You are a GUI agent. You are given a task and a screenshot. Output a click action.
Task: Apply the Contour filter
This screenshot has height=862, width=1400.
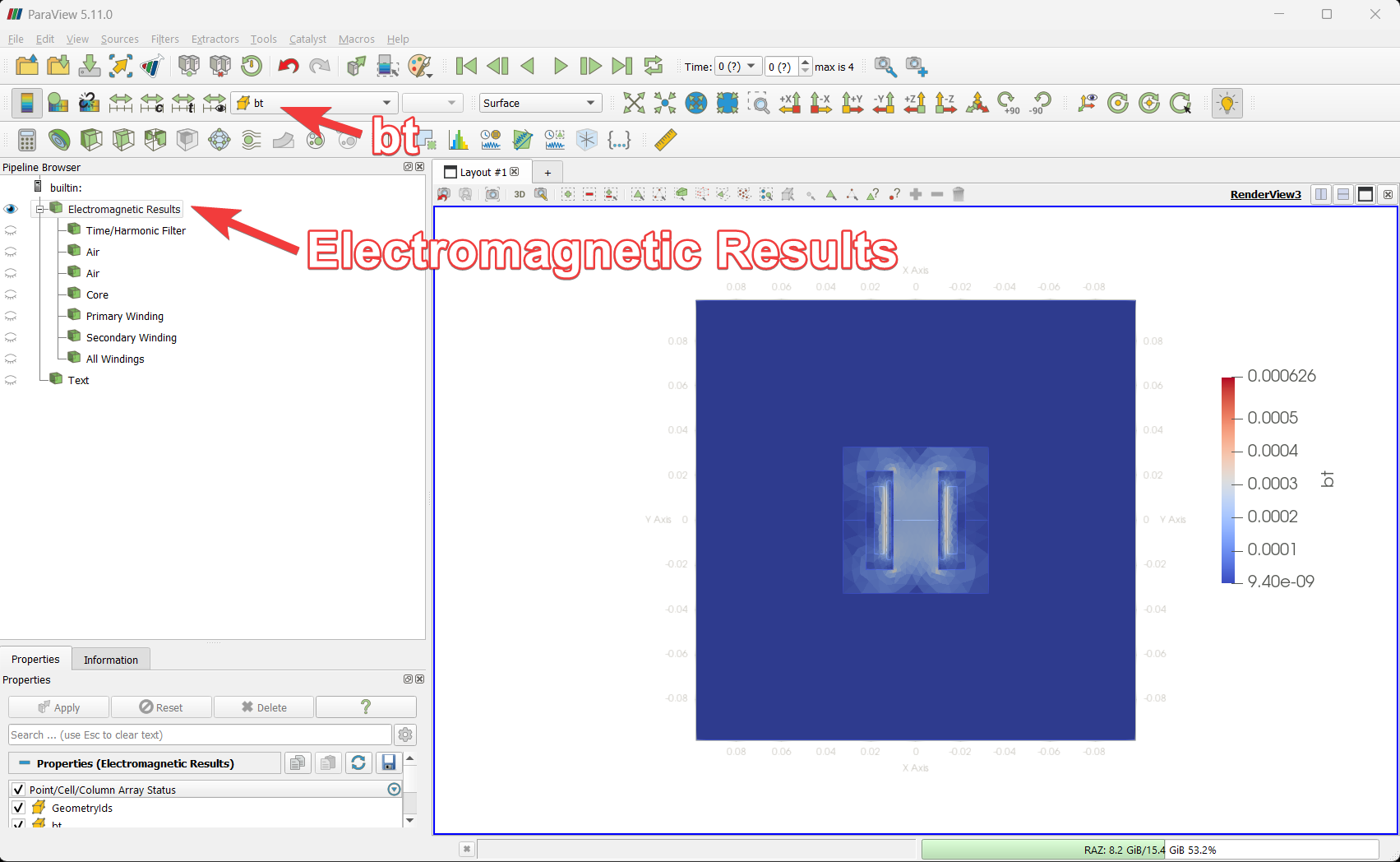click(59, 140)
